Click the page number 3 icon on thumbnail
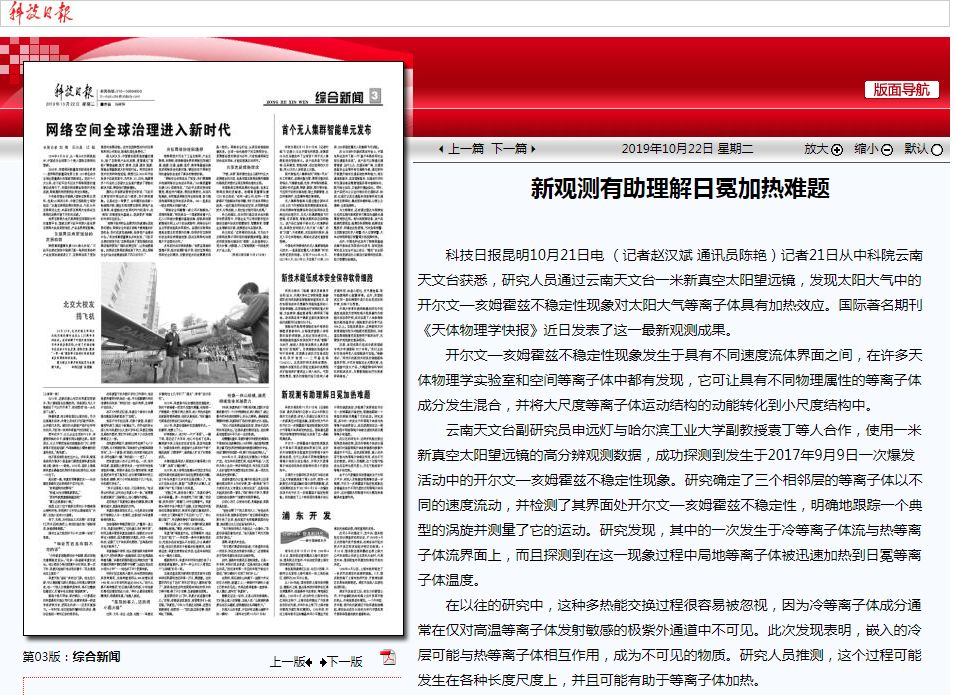Viewport: 954px width, 695px height. [x=375, y=96]
